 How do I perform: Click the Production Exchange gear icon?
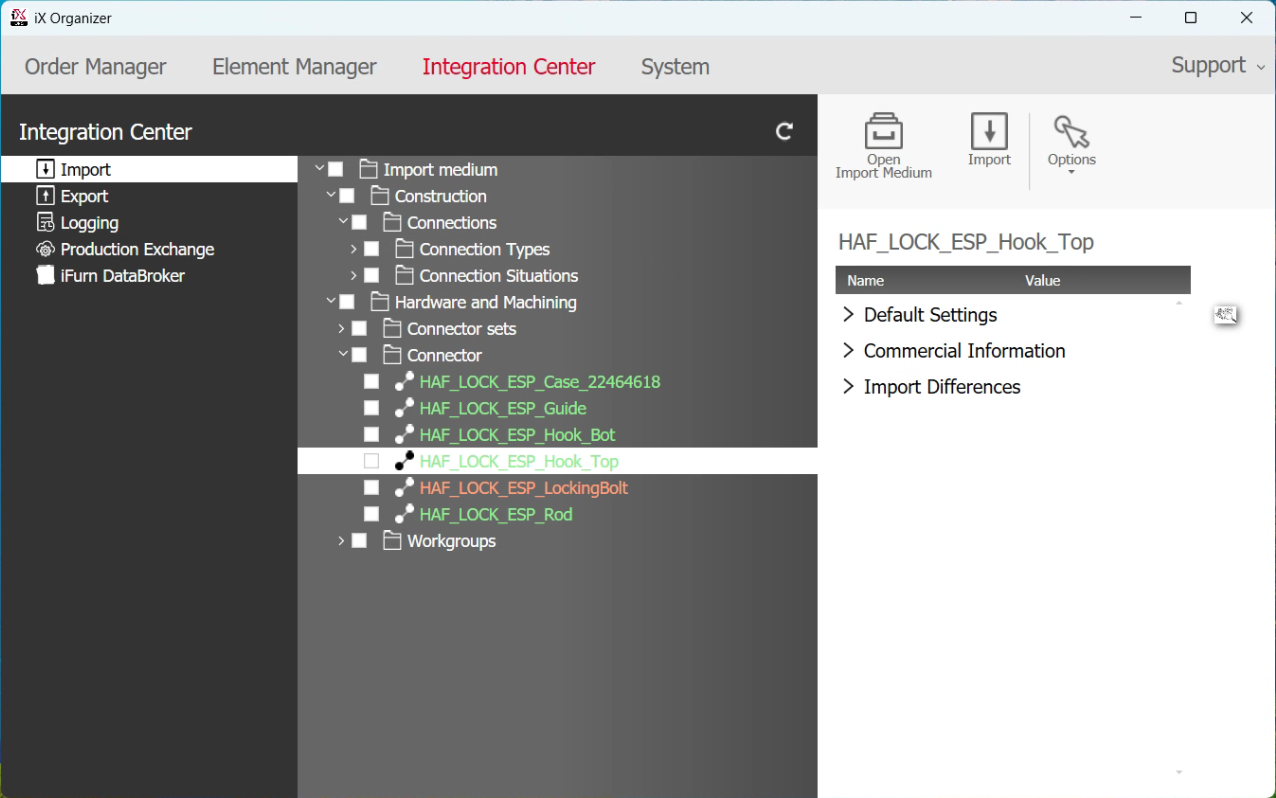coord(45,249)
